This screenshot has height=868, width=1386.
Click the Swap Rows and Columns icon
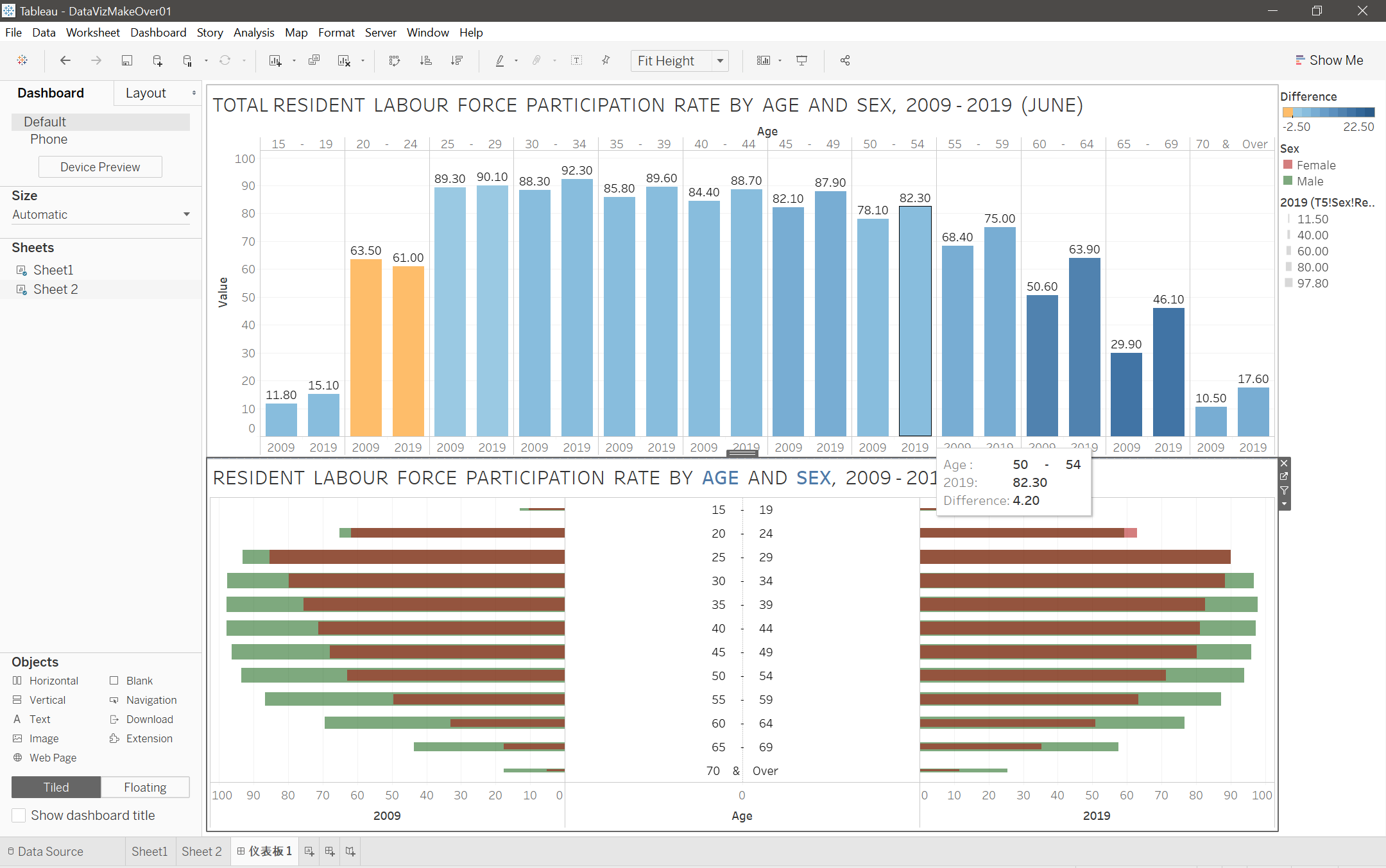tap(395, 60)
